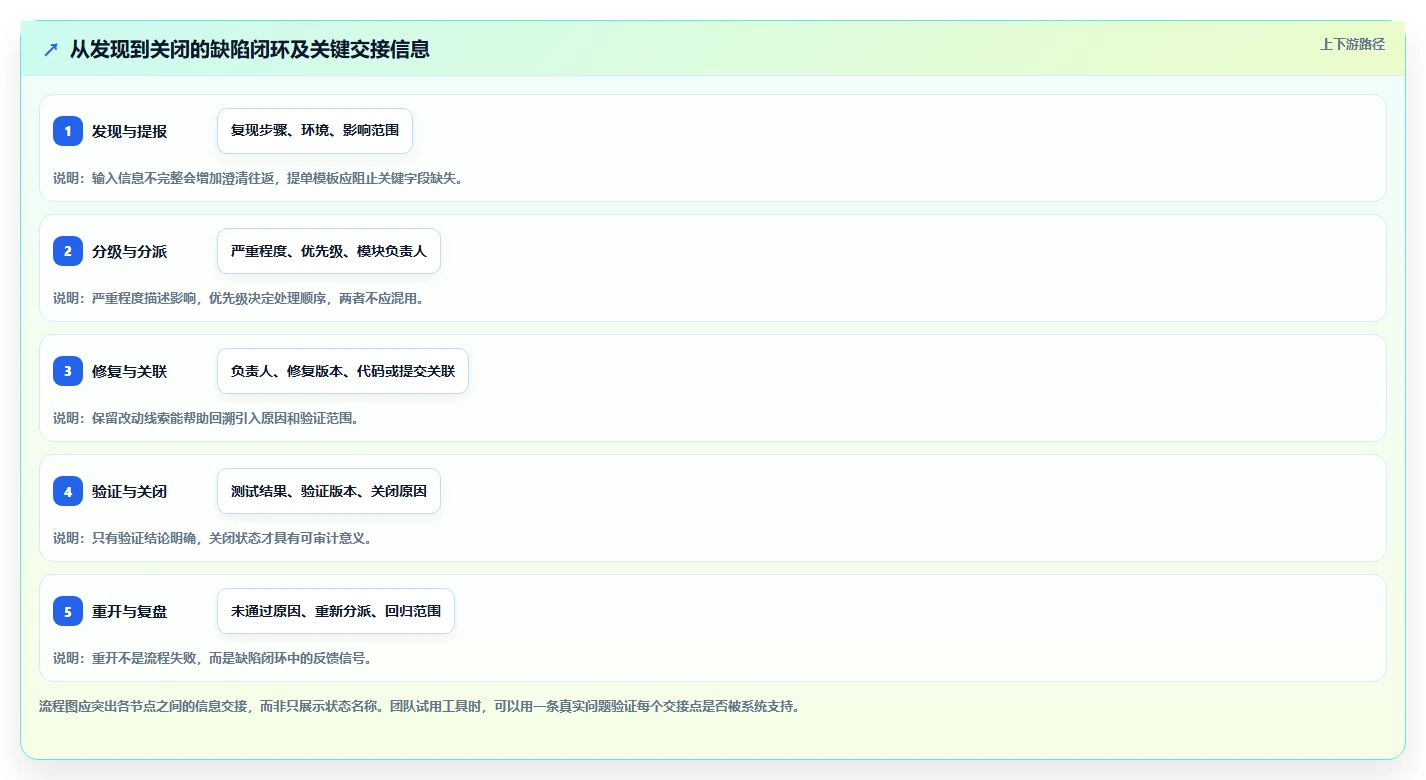Click the note about 输入信息不完整

[258, 178]
